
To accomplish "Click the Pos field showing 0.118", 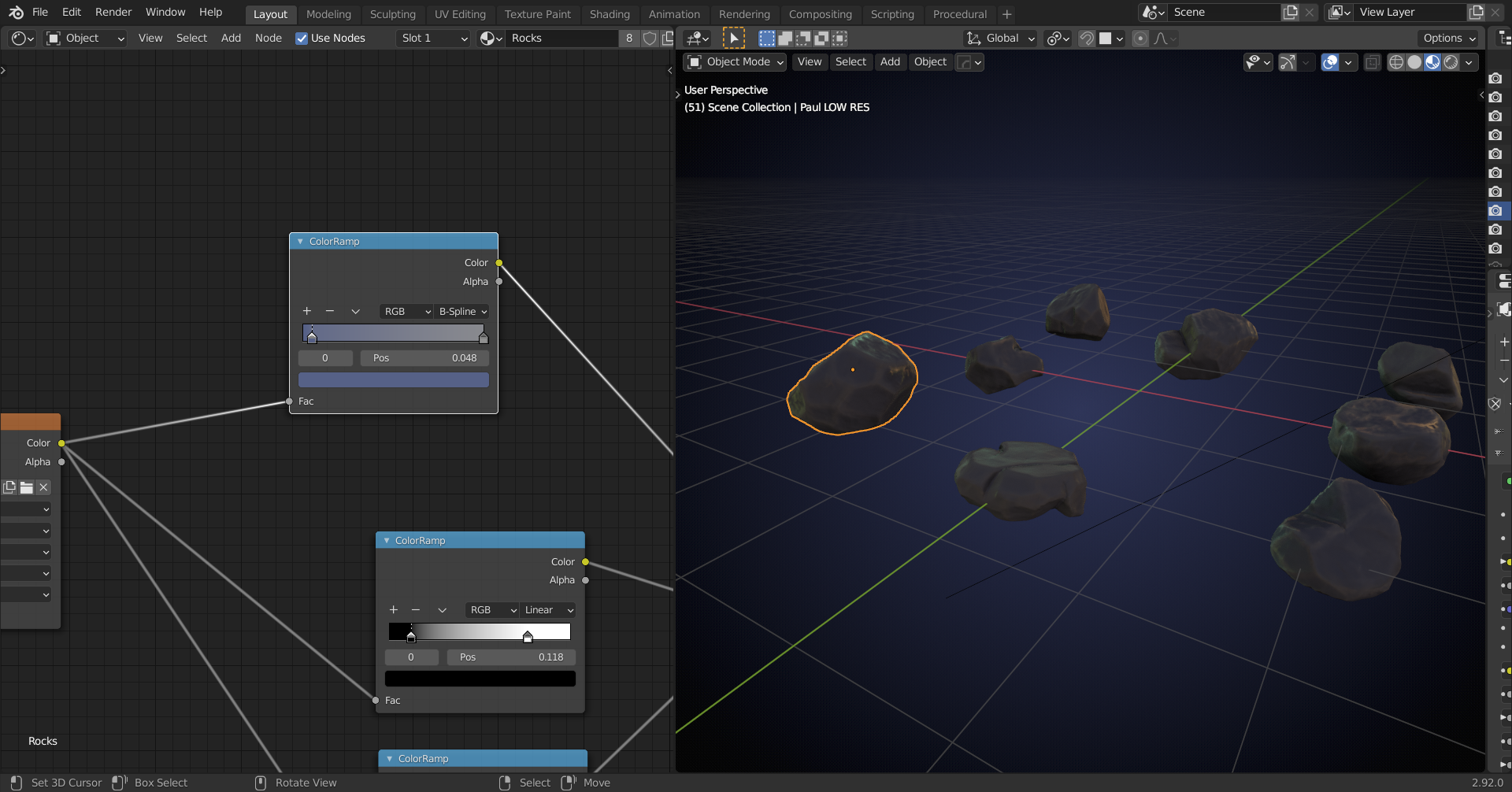I will click(511, 657).
